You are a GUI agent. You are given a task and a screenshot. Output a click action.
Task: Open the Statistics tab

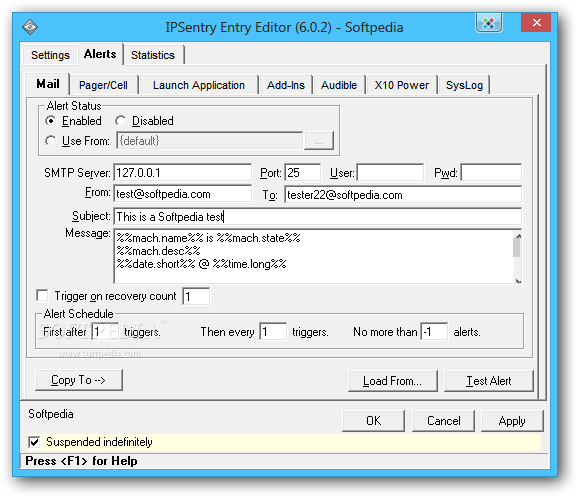pyautogui.click(x=153, y=55)
